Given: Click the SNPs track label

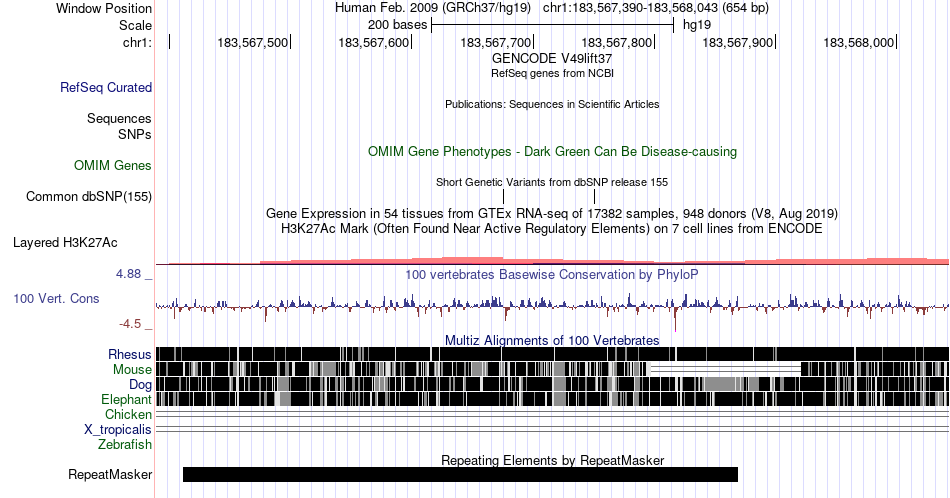Looking at the screenshot, I should (135, 134).
